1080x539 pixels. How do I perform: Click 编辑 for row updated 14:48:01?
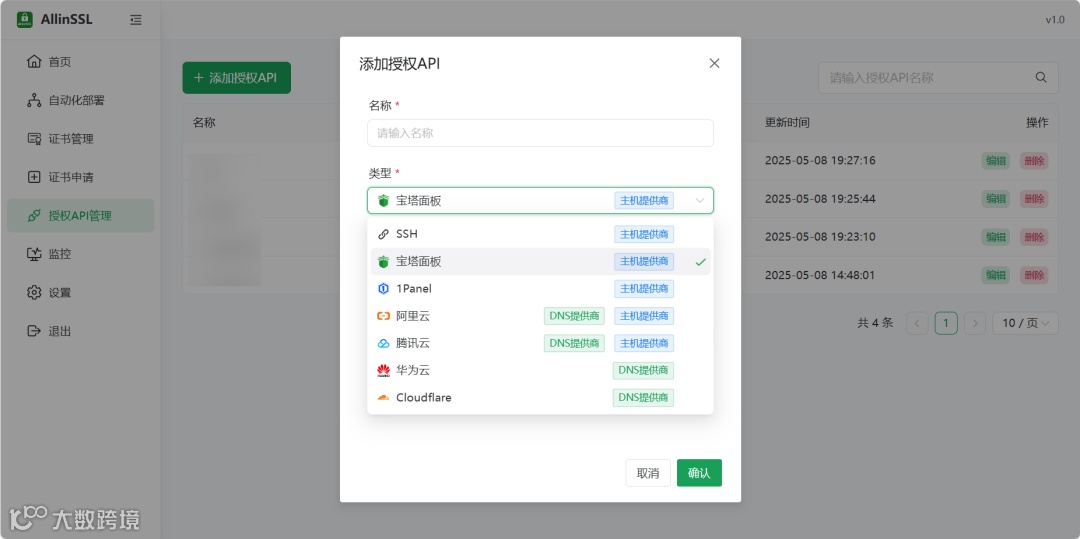click(x=995, y=275)
